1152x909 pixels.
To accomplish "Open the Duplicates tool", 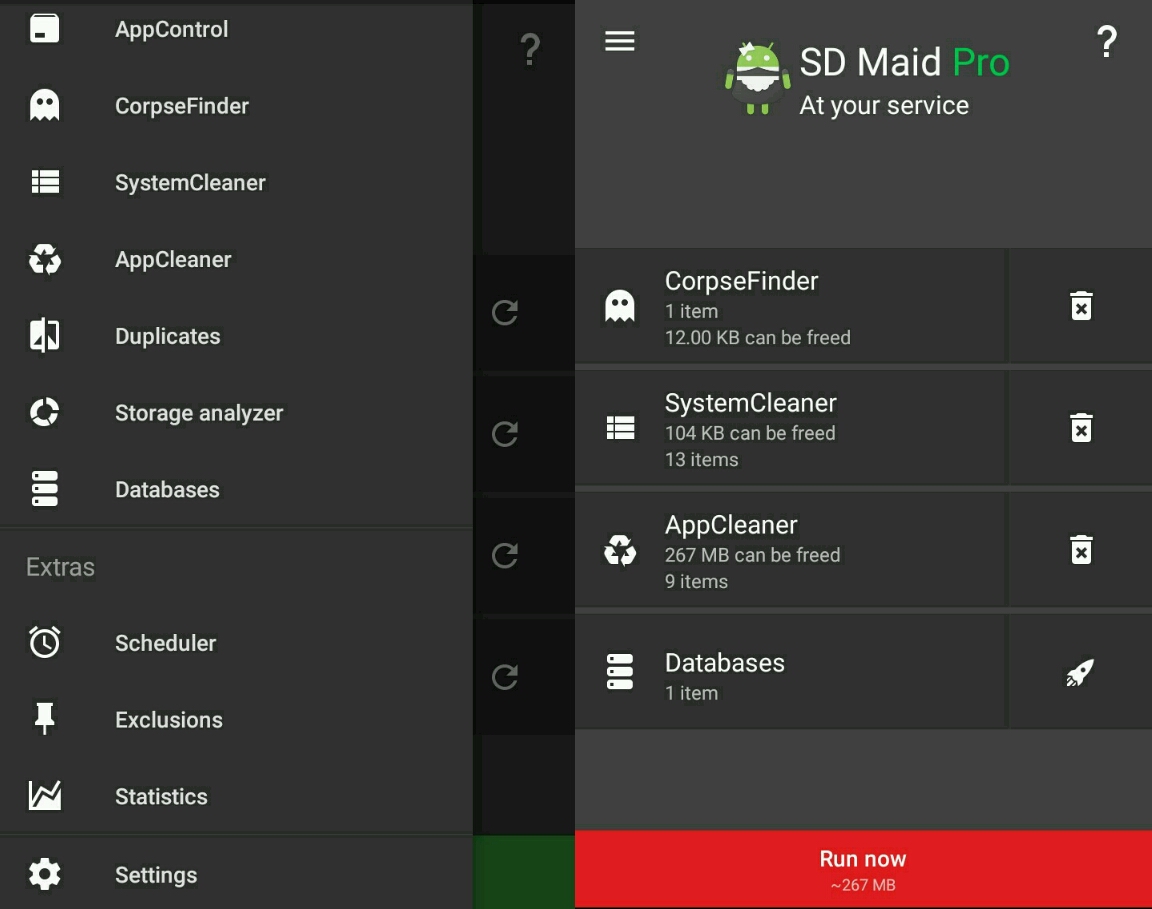I will pos(167,337).
